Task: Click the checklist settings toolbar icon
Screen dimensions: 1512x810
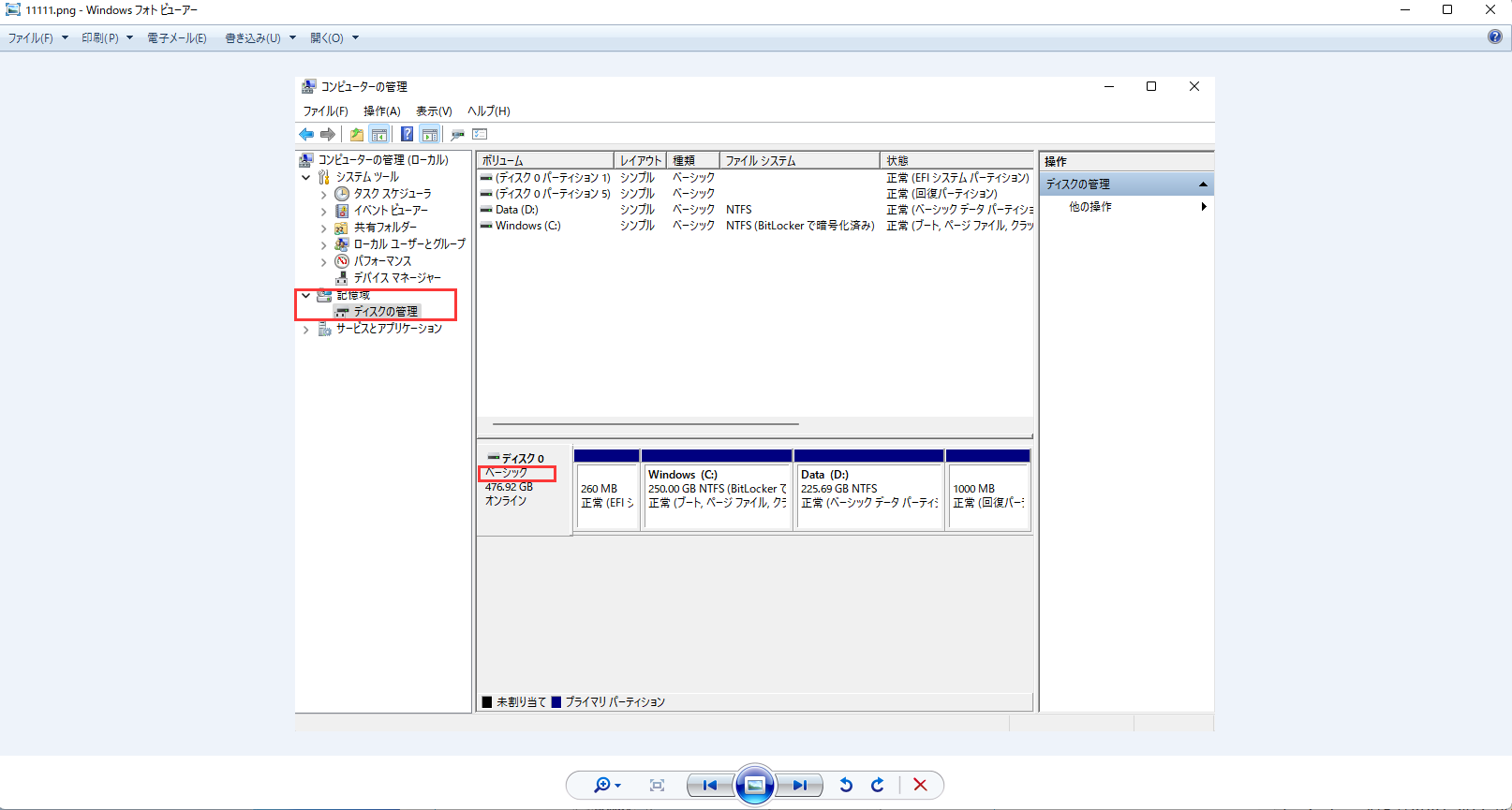Action: (x=481, y=135)
